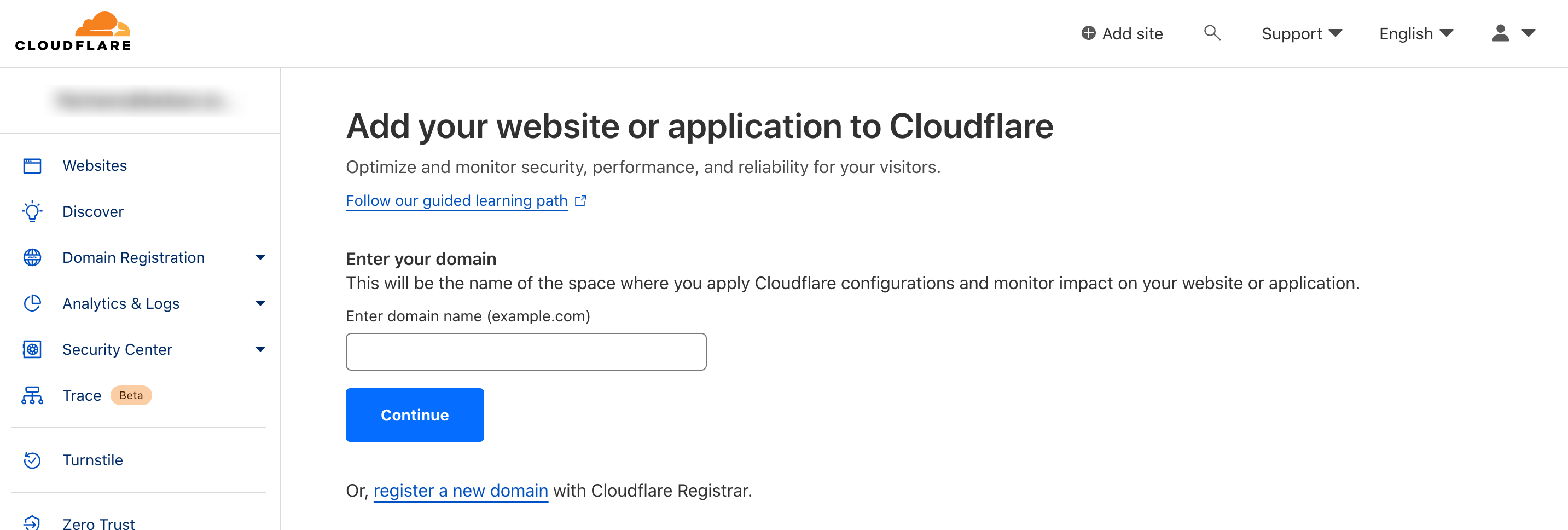Expand the Security Center submenu arrow
1568x530 pixels.
click(260, 350)
